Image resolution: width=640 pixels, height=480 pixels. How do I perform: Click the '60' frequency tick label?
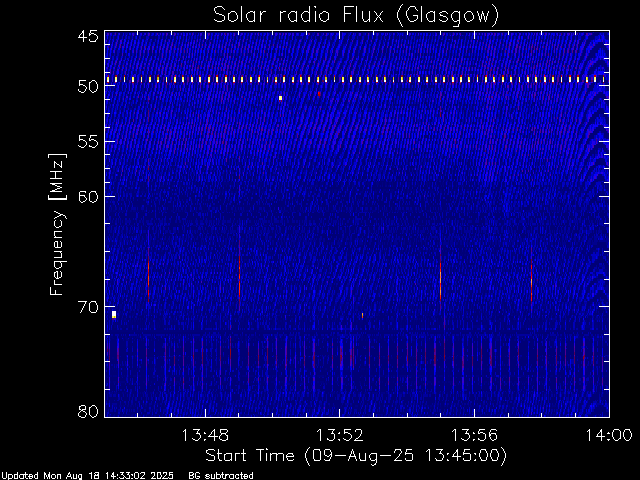(x=88, y=196)
